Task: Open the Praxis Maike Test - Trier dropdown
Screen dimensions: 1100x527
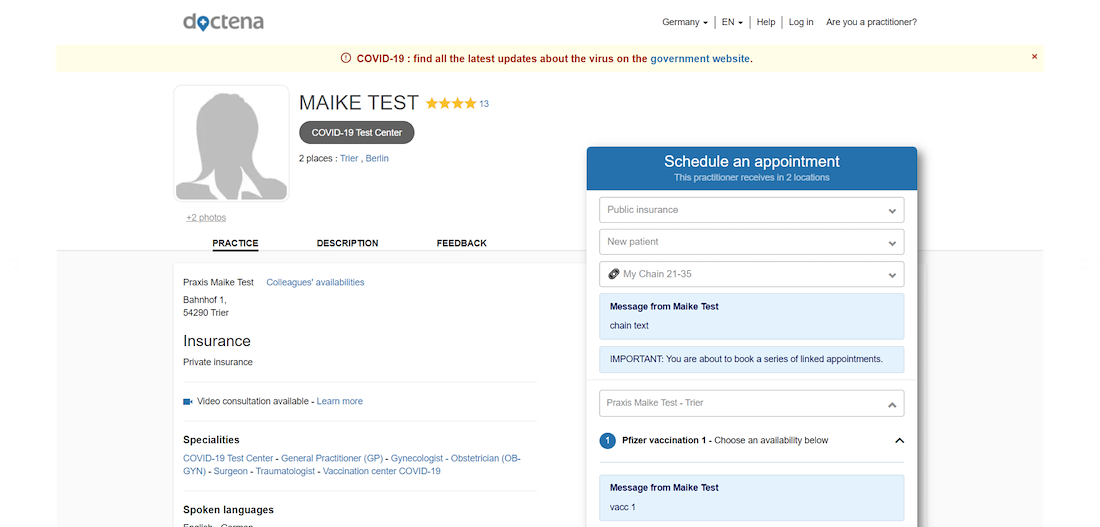Action: [x=751, y=403]
